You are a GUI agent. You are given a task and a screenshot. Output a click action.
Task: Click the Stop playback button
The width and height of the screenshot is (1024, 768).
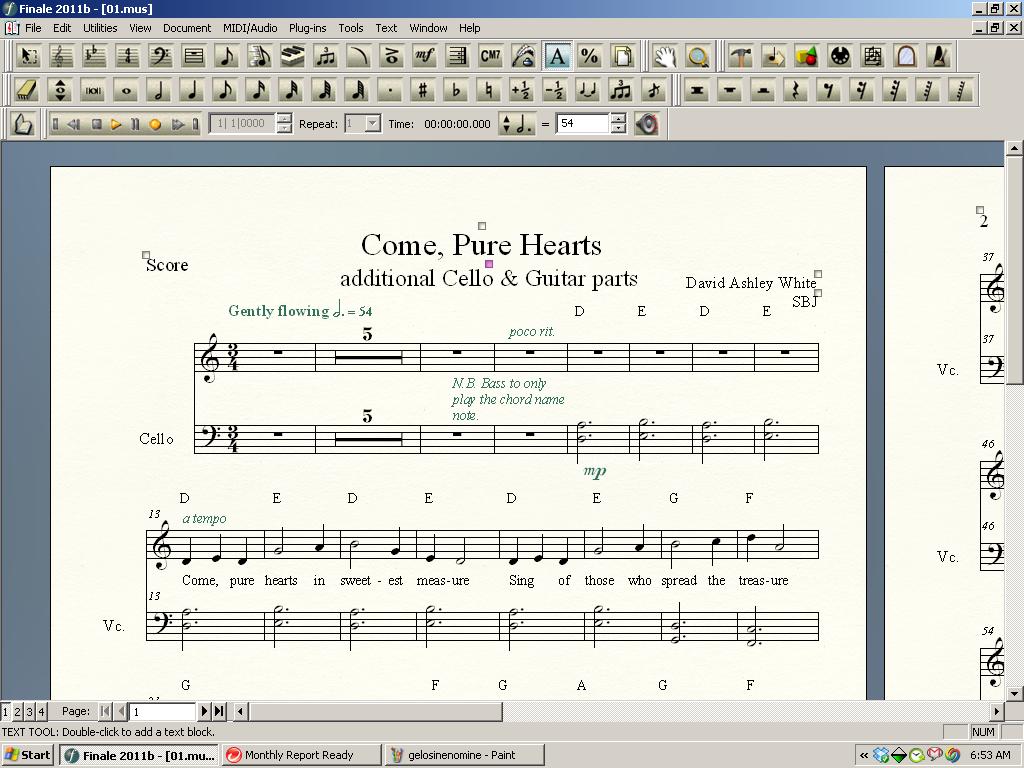coord(96,124)
